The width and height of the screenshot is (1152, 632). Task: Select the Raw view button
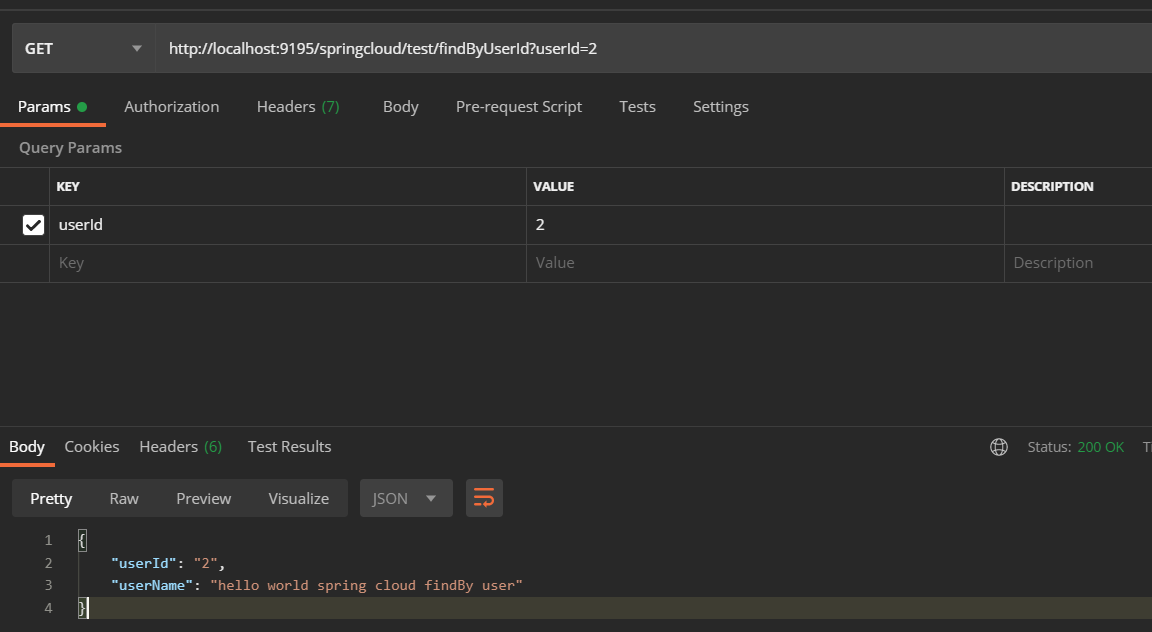coord(124,499)
